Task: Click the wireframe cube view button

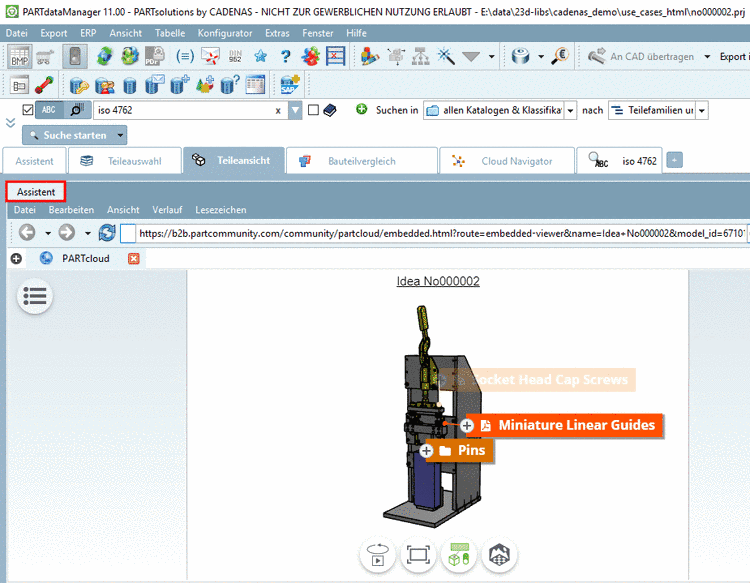Action: tap(499, 555)
